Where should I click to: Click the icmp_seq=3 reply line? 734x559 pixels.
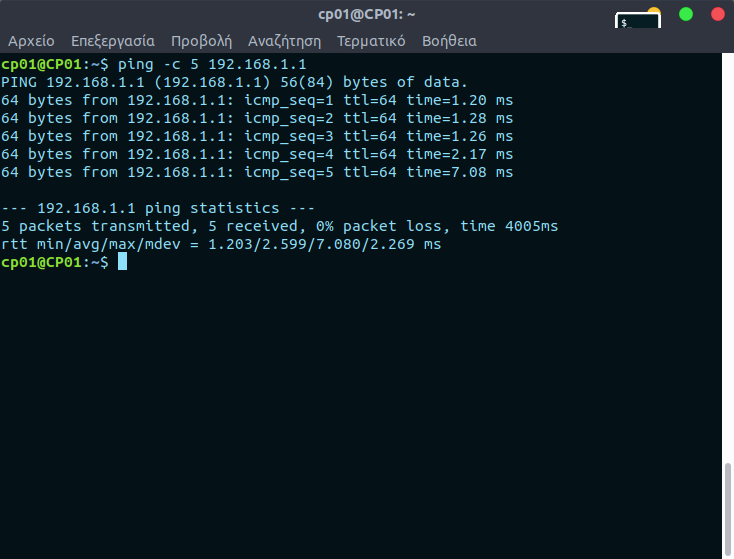point(257,136)
